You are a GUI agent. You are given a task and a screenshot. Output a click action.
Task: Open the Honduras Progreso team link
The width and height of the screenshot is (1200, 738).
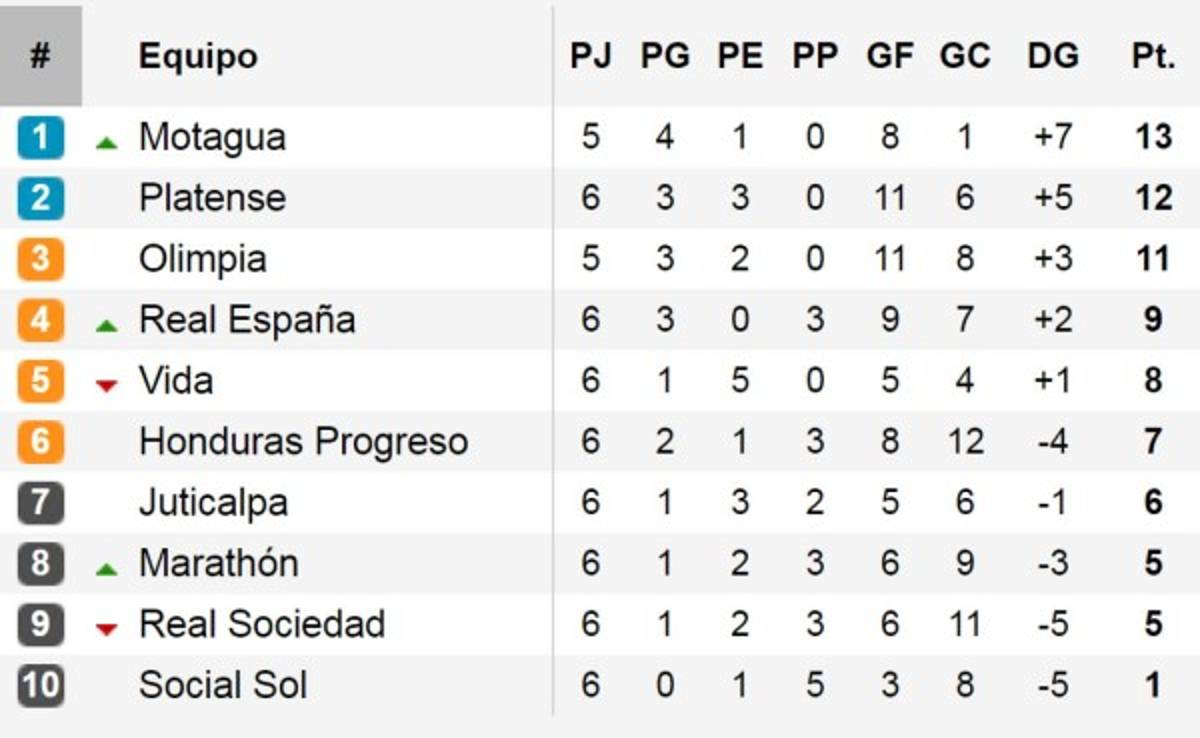coord(303,441)
